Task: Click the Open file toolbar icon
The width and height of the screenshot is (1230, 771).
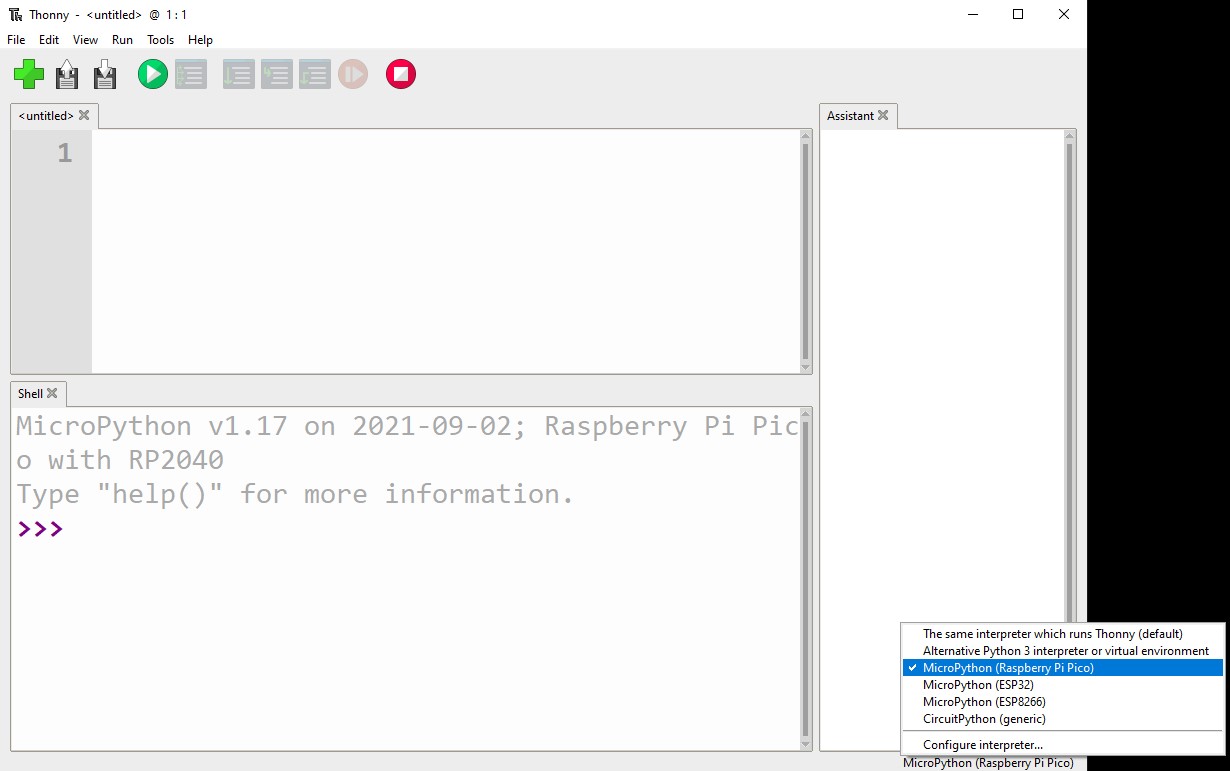Action: tap(67, 74)
